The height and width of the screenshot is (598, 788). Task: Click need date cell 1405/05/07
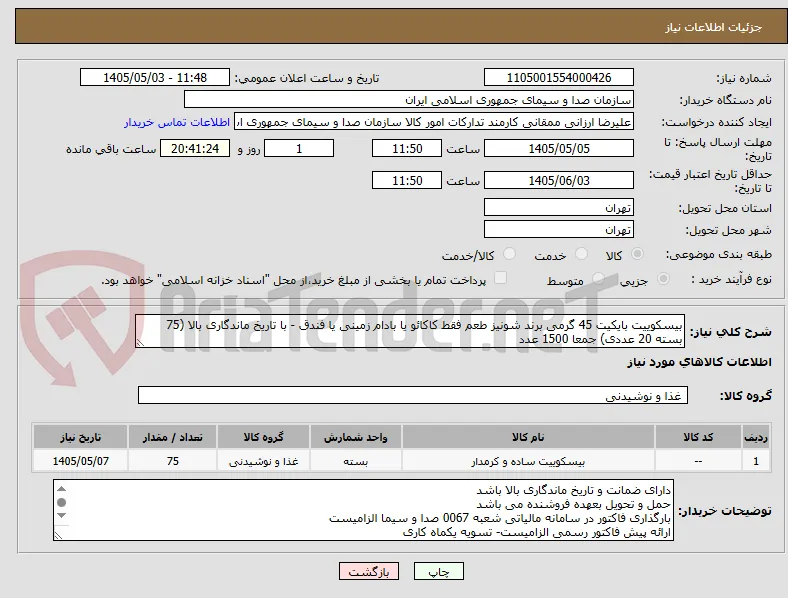(x=80, y=461)
